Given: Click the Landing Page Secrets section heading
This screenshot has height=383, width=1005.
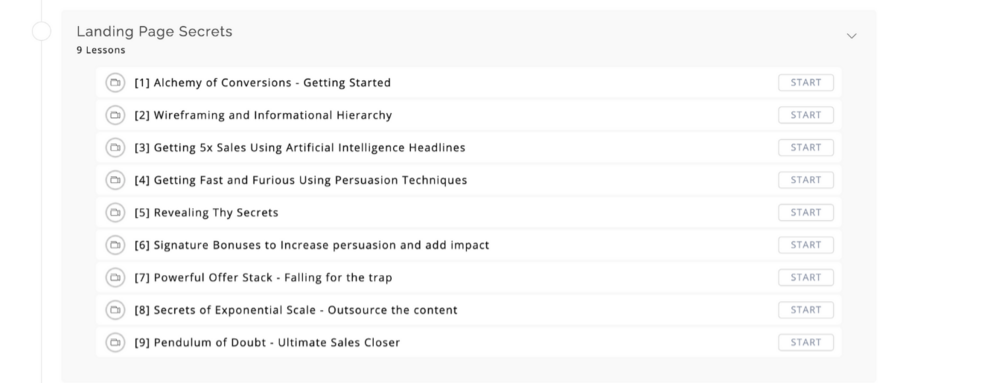Looking at the screenshot, I should [154, 31].
